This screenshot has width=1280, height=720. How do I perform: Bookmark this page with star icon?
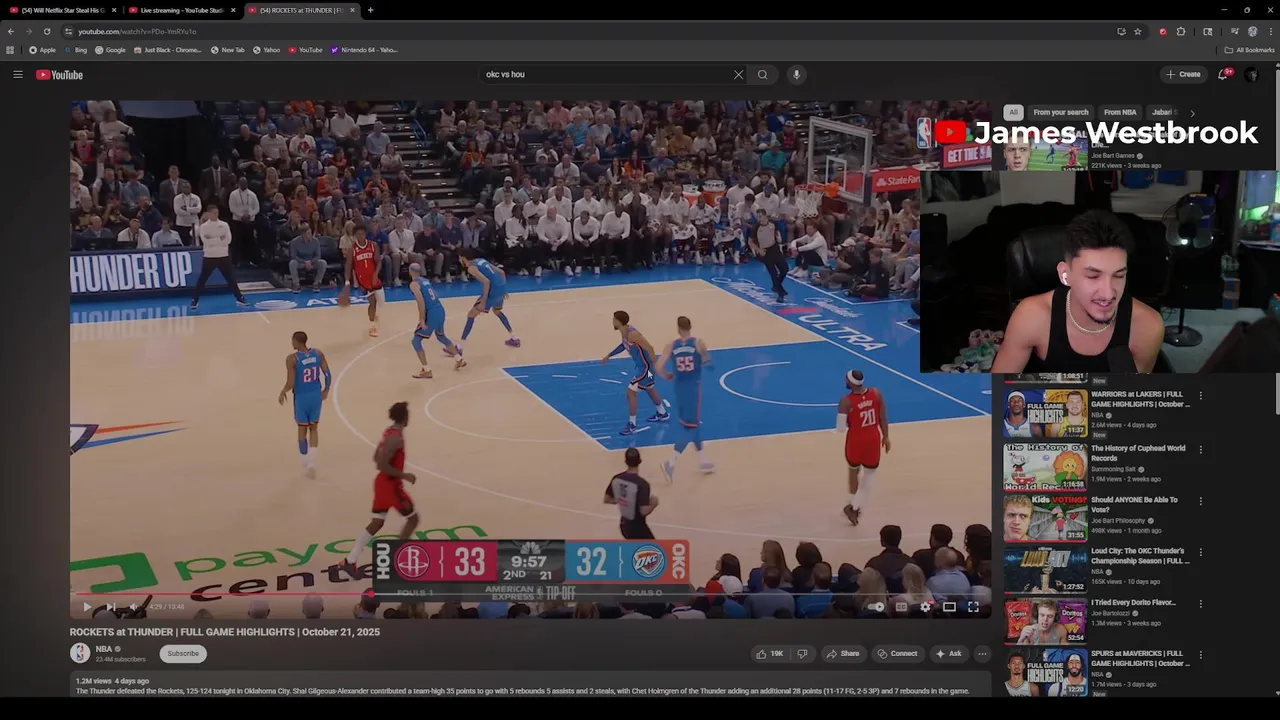(1138, 31)
